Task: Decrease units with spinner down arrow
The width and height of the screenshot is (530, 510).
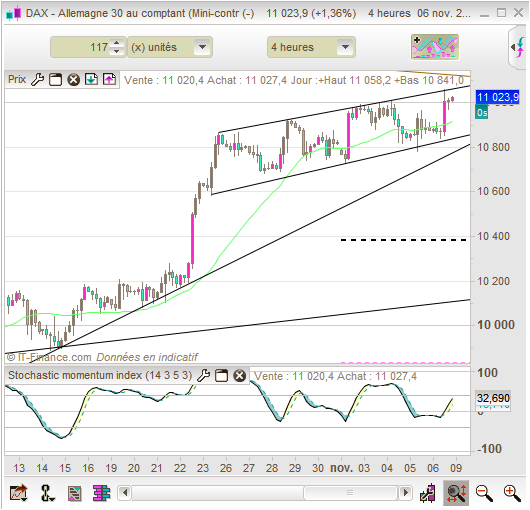Action: click(117, 51)
